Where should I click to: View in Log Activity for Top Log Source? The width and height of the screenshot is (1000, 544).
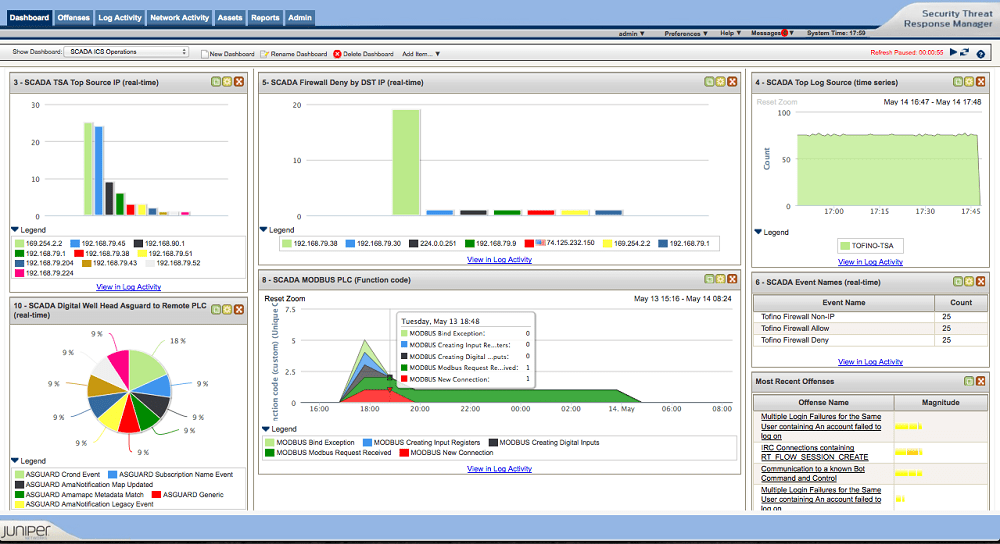[x=870, y=262]
